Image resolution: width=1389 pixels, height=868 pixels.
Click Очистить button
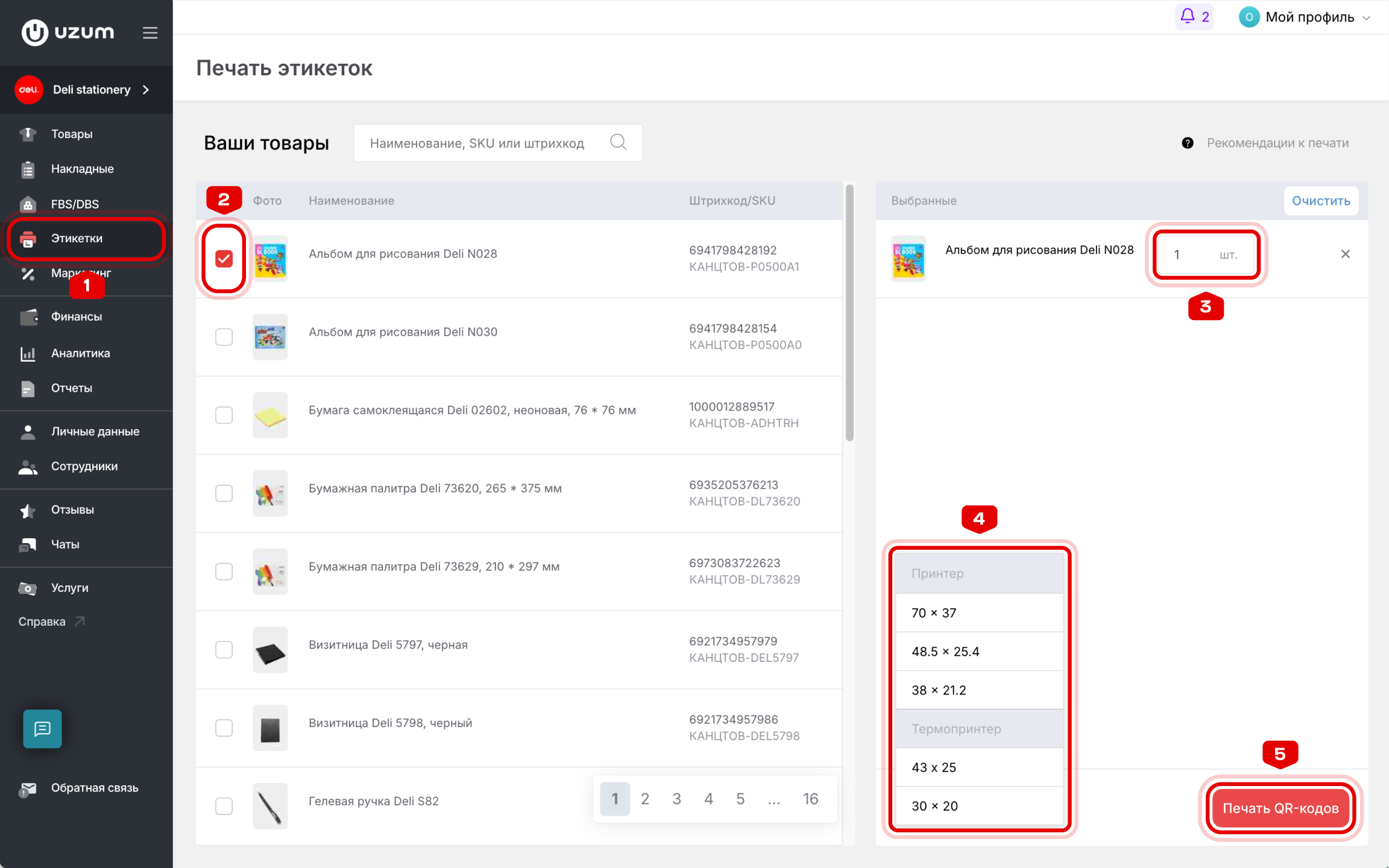coord(1321,201)
